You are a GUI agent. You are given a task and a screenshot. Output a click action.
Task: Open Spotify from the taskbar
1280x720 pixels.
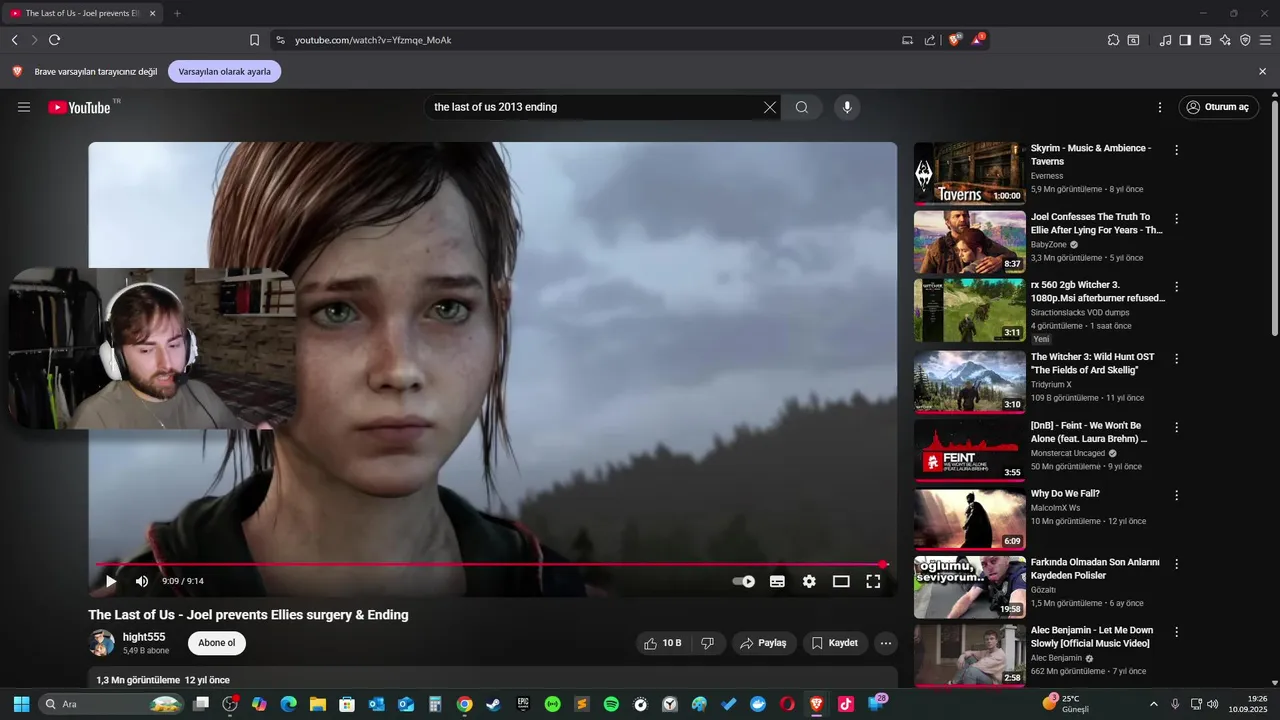coord(611,704)
